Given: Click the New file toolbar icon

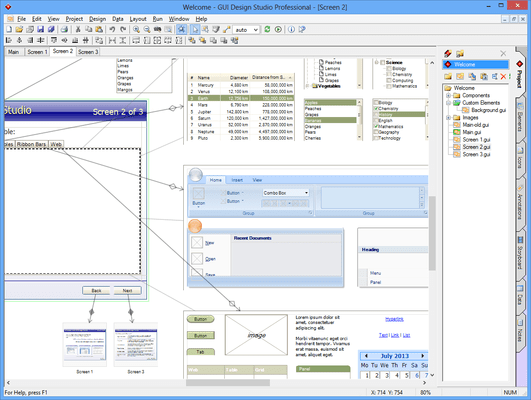Looking at the screenshot, I should 9,29.
